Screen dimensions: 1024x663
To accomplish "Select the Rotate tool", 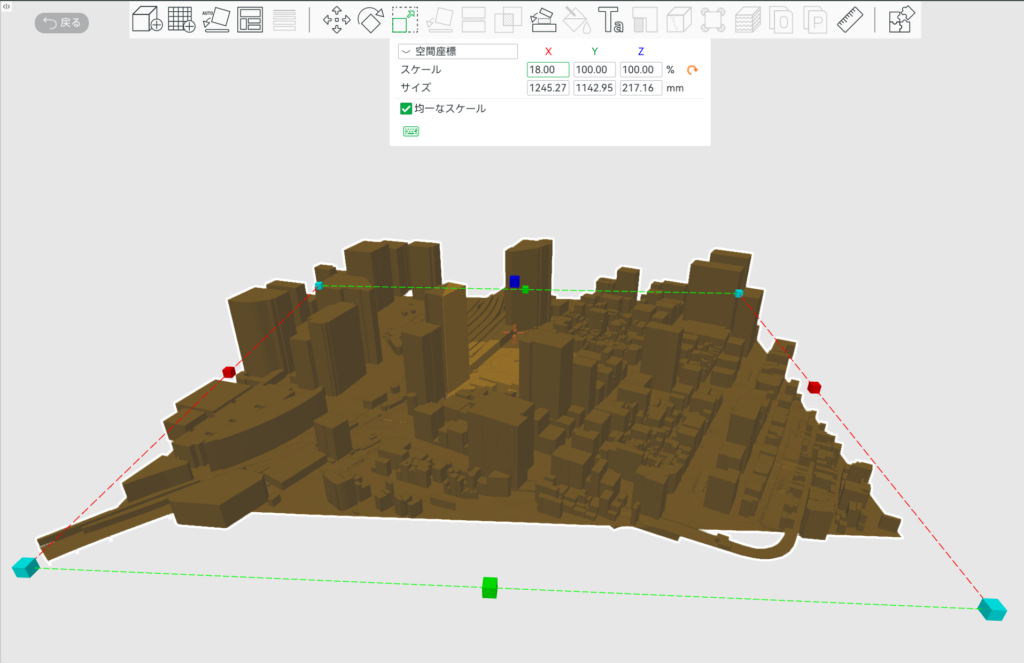I will pos(371,20).
